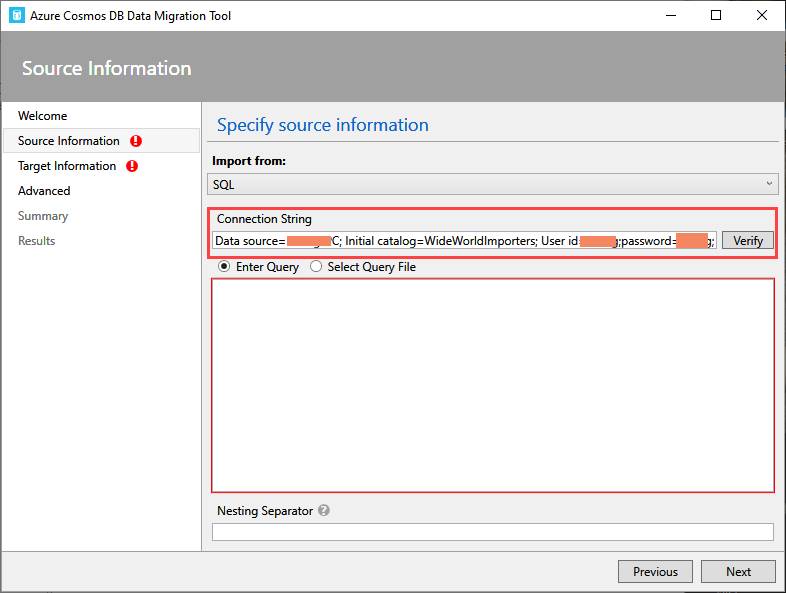Open the Advanced step
786x593 pixels.
pos(44,191)
